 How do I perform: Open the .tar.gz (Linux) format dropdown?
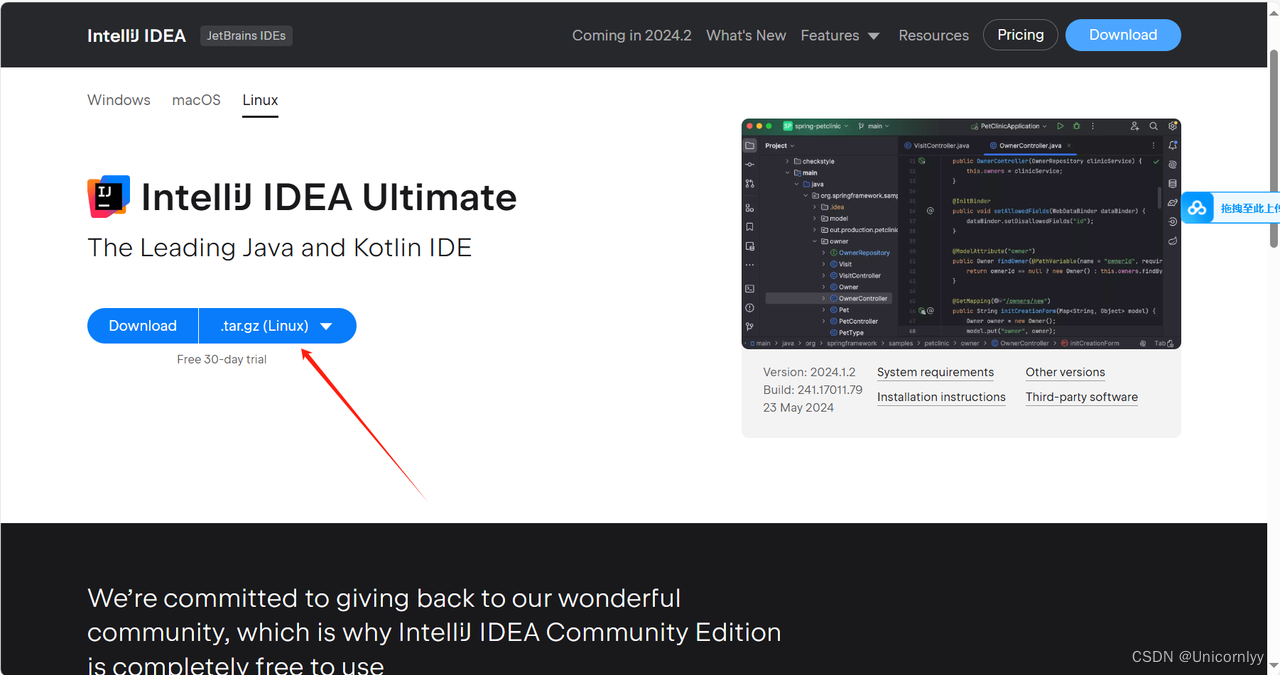pyautogui.click(x=277, y=326)
